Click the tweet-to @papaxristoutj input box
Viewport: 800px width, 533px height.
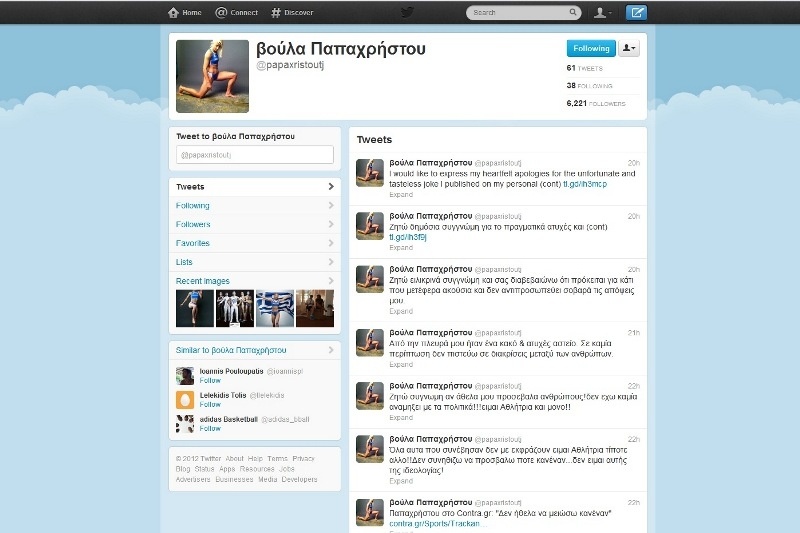[x=255, y=155]
